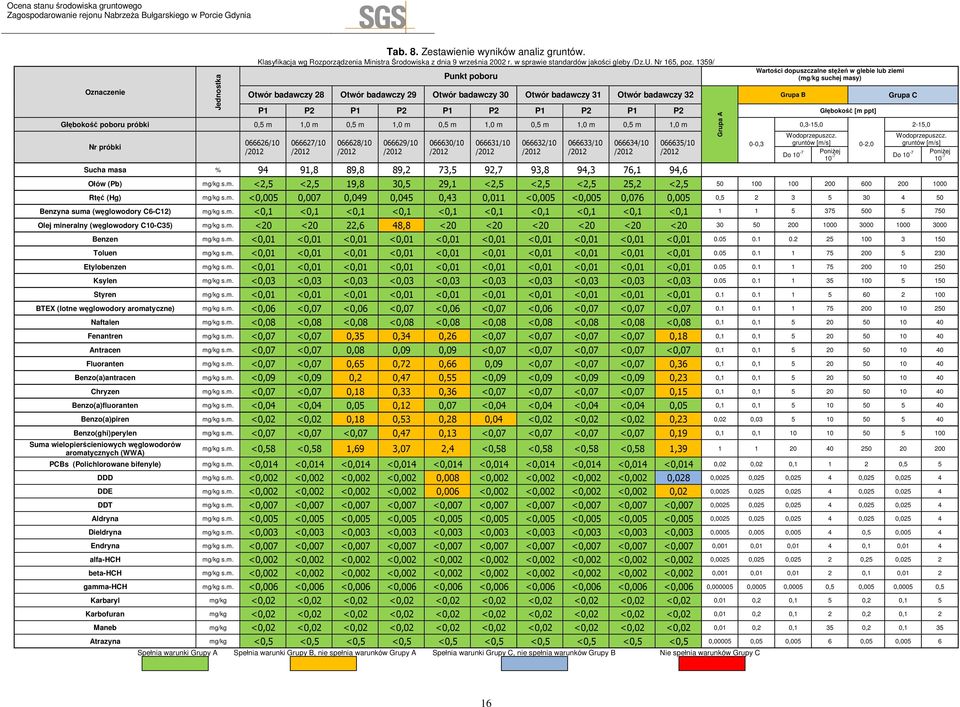Click the orange '0,55' Benzo(a)antracen cell

point(447,378)
